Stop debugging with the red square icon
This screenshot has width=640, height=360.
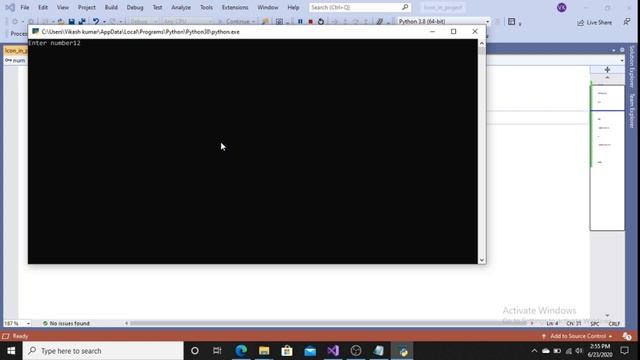point(310,21)
